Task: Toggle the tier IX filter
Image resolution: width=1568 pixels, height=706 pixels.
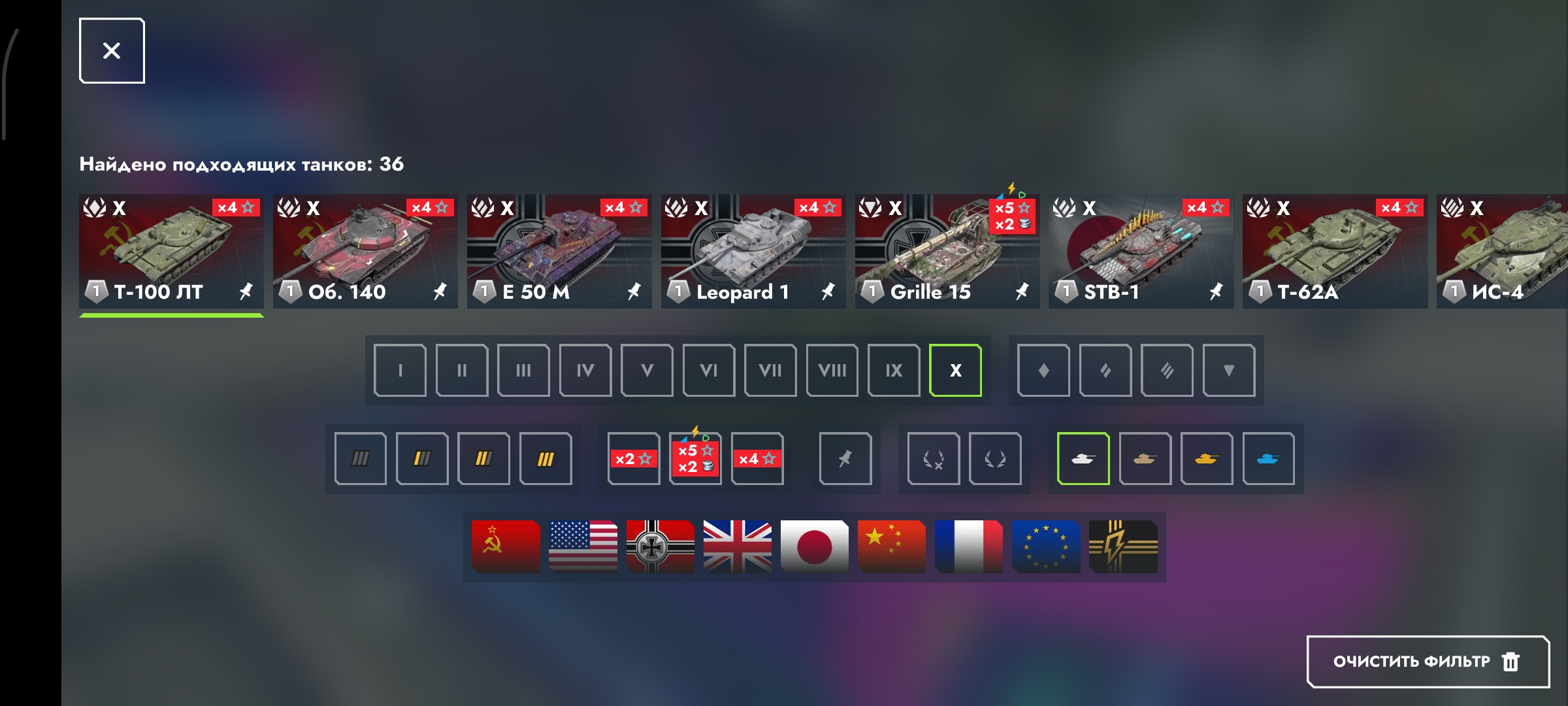Action: 894,370
